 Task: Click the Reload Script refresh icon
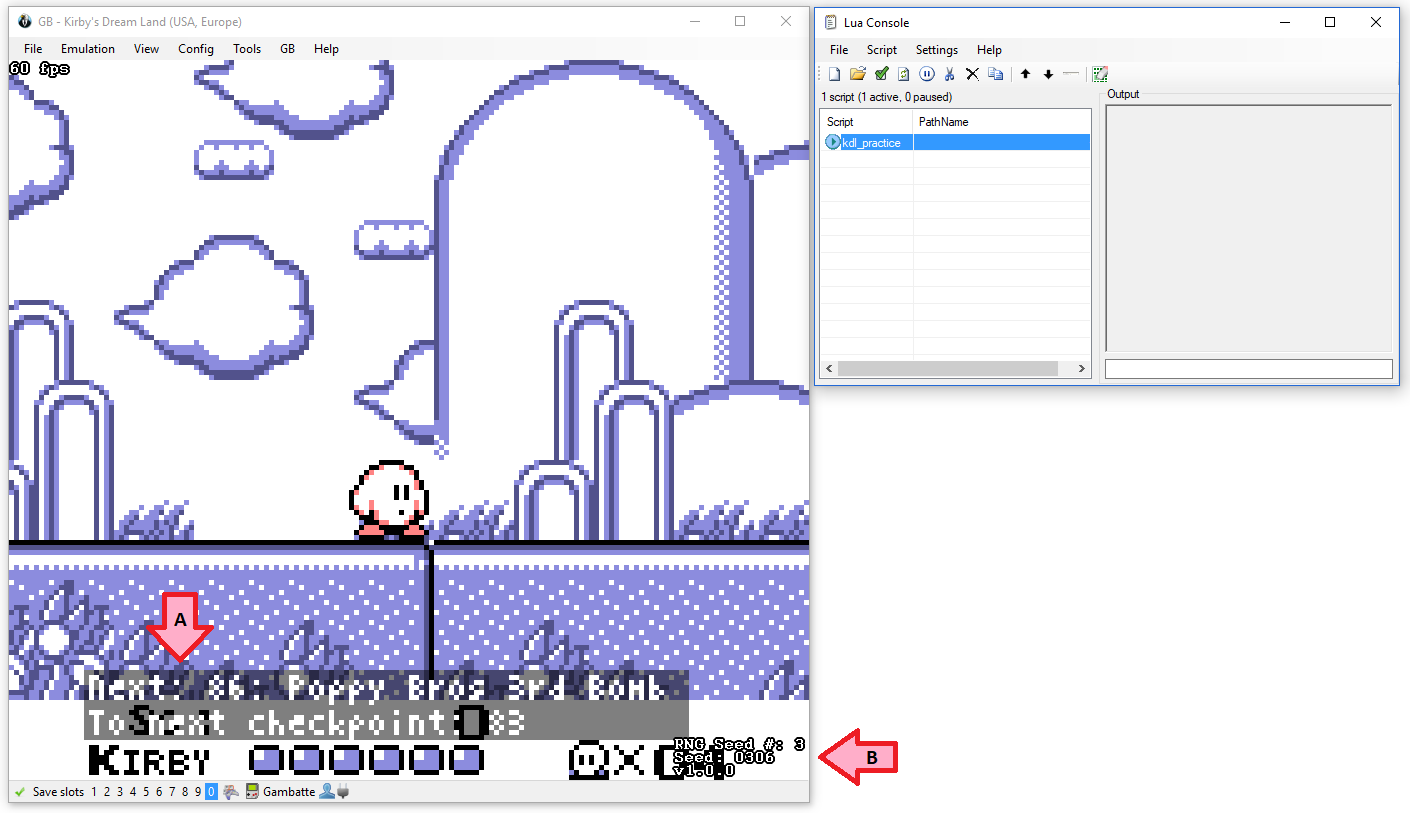903,74
